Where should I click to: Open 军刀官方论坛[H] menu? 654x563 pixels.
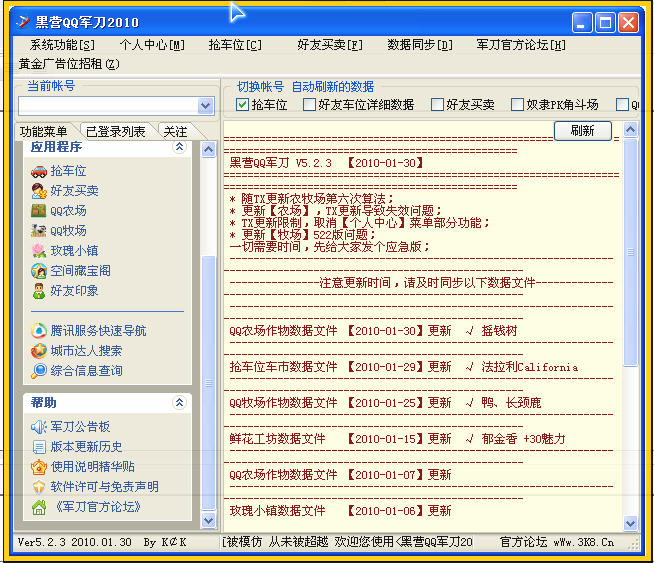click(x=521, y=45)
